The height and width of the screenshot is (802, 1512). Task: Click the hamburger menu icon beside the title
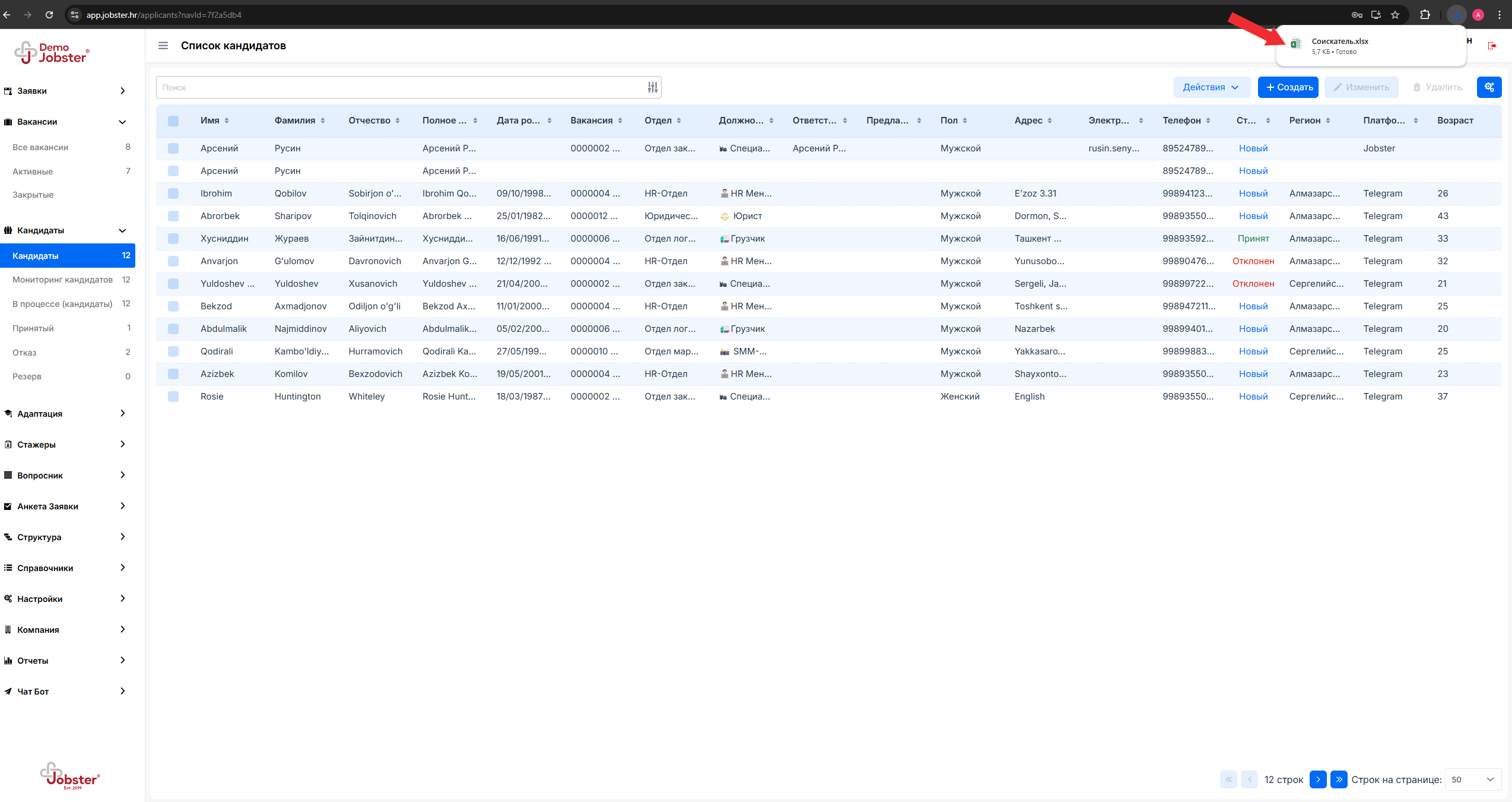[163, 46]
